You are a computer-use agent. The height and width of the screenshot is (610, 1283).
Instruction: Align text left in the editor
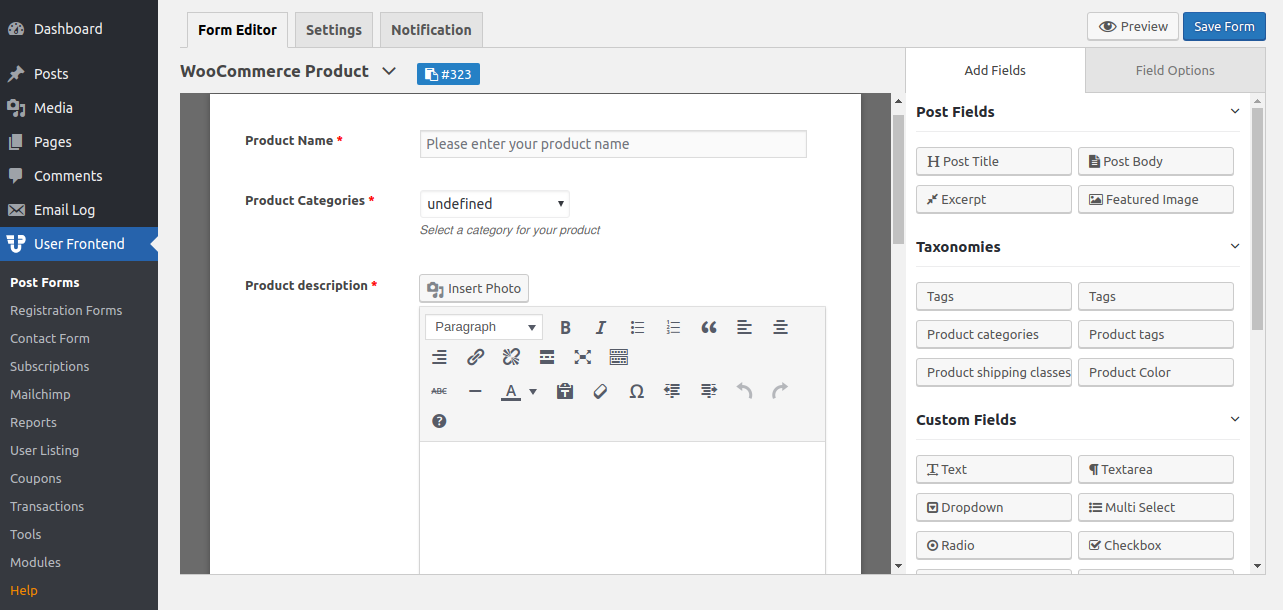(x=744, y=327)
